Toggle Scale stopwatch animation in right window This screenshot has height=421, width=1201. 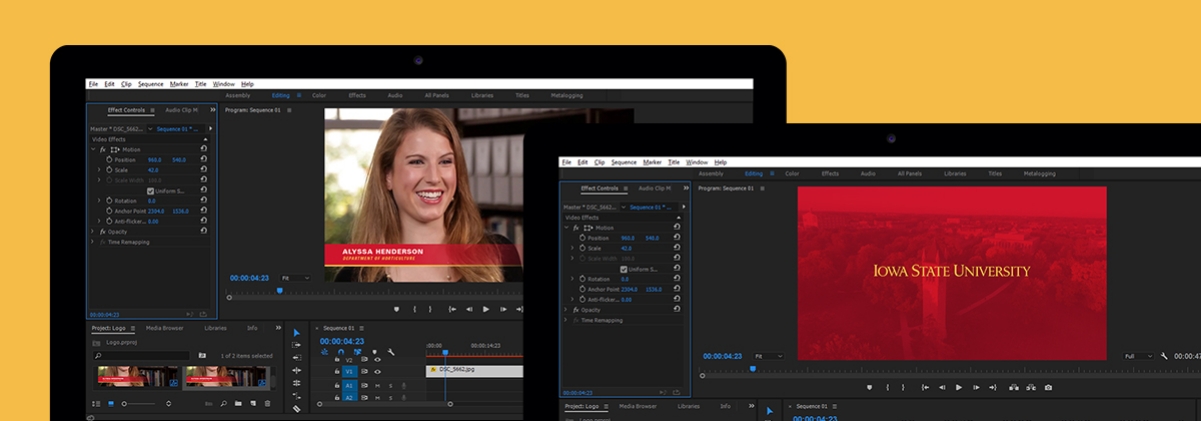click(582, 248)
